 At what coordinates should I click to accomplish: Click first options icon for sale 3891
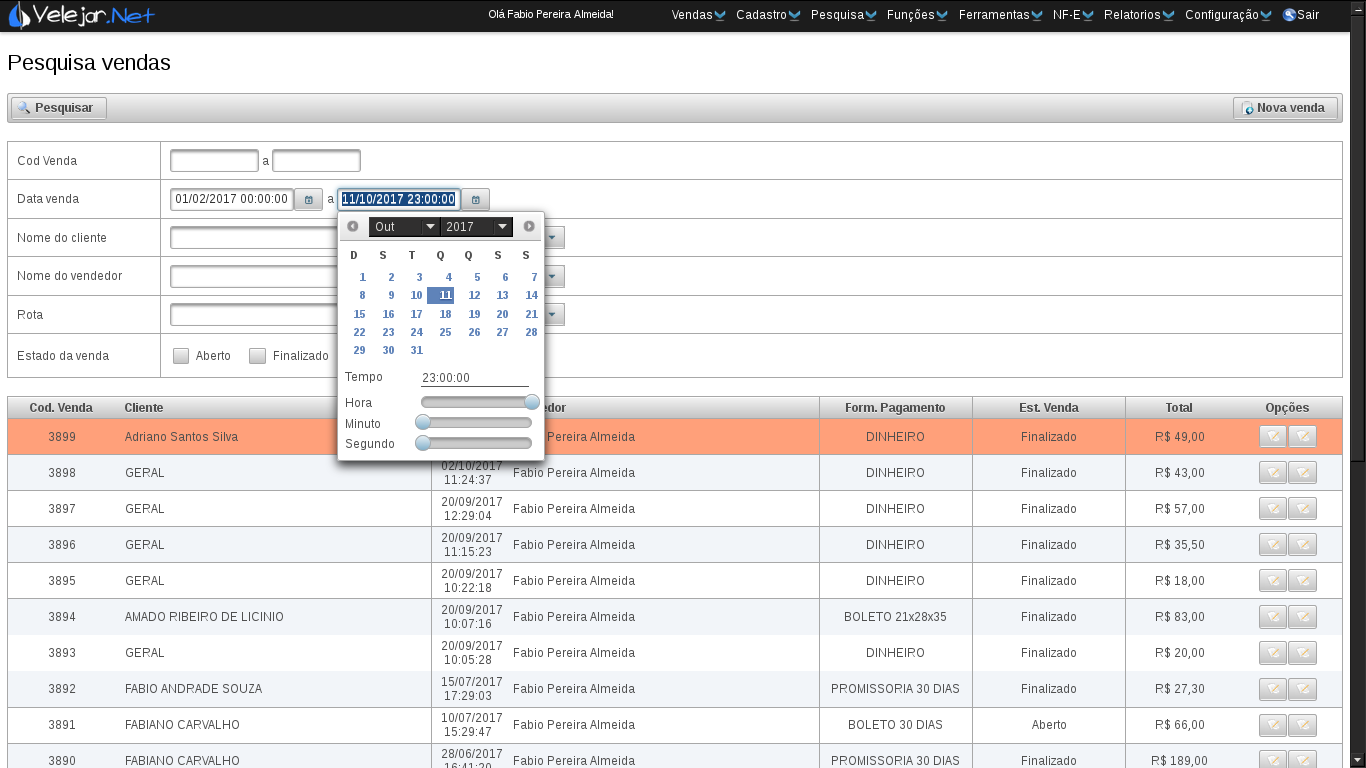[1273, 725]
